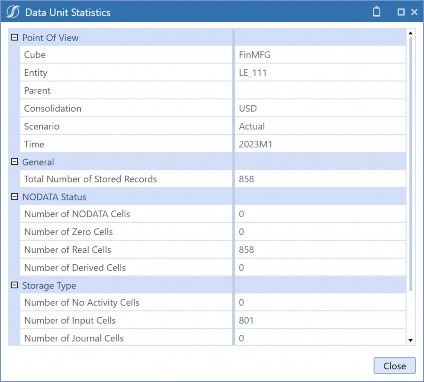The width and height of the screenshot is (424, 382).
Task: Select the Entity row label
Action: [x=36, y=73]
